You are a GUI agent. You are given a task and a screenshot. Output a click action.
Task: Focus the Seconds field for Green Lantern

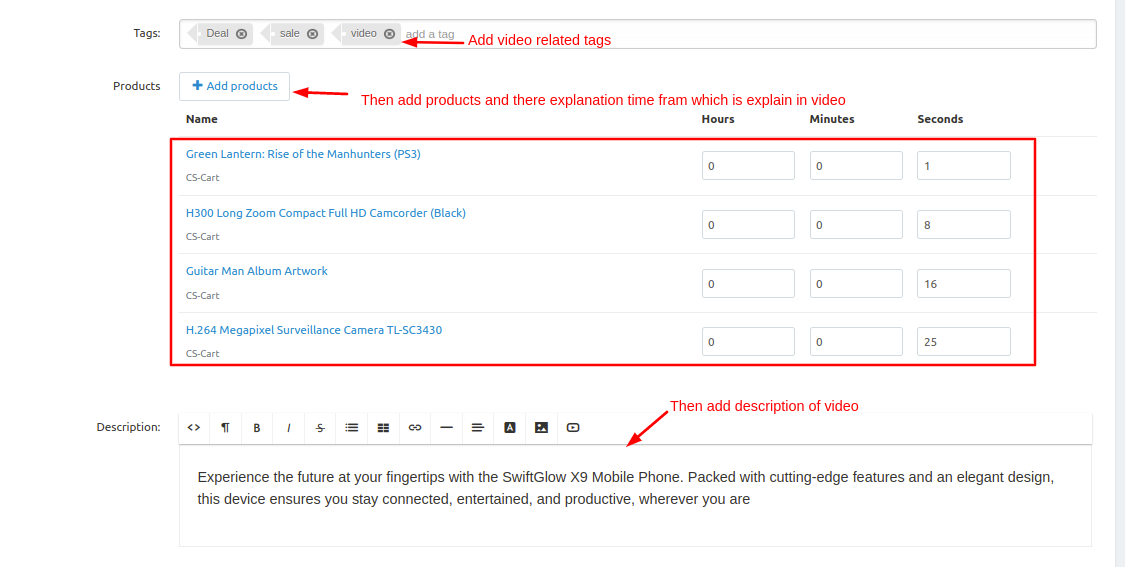(x=963, y=166)
